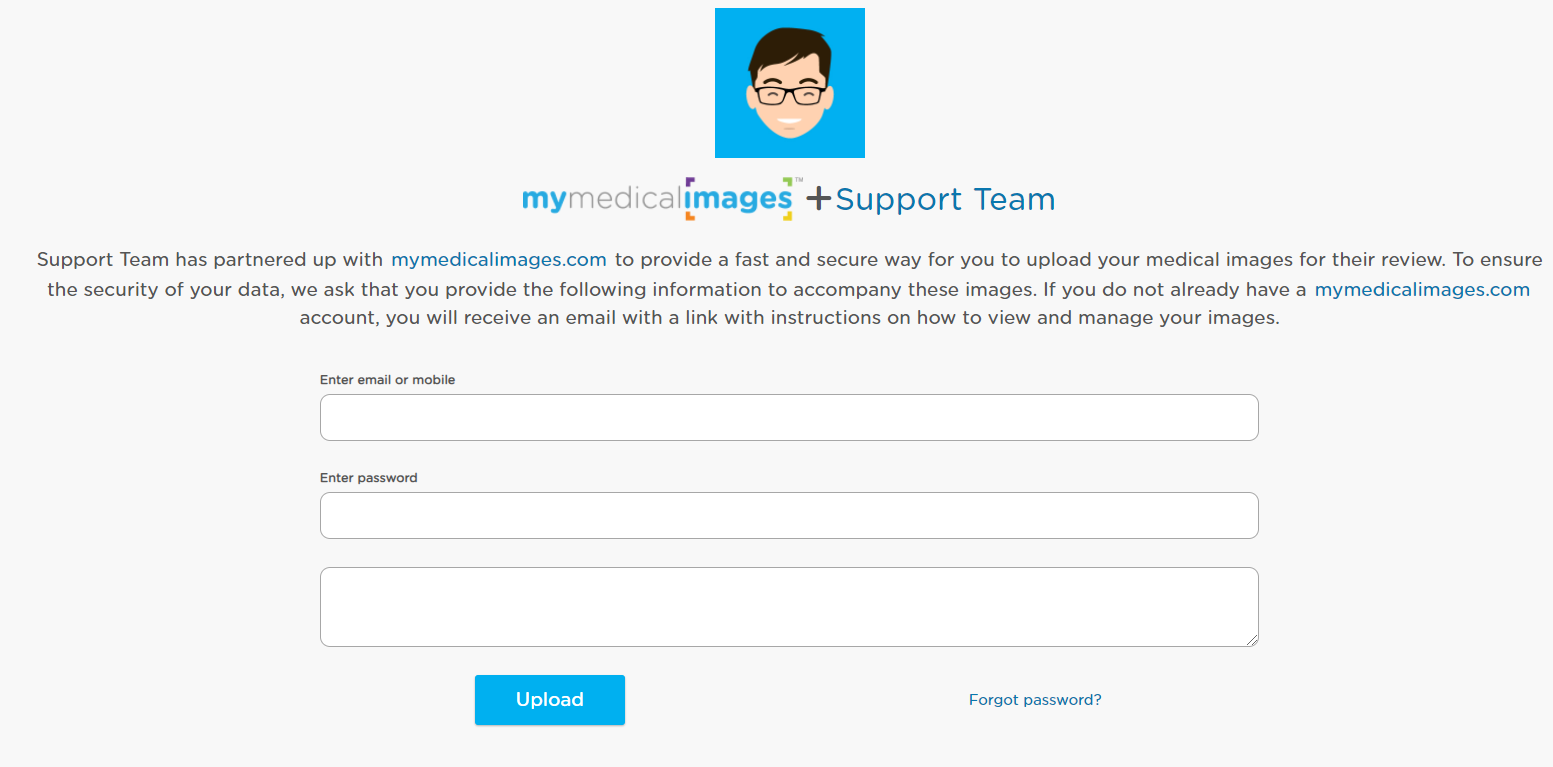Click the 'Support Team' heading

[x=945, y=199]
